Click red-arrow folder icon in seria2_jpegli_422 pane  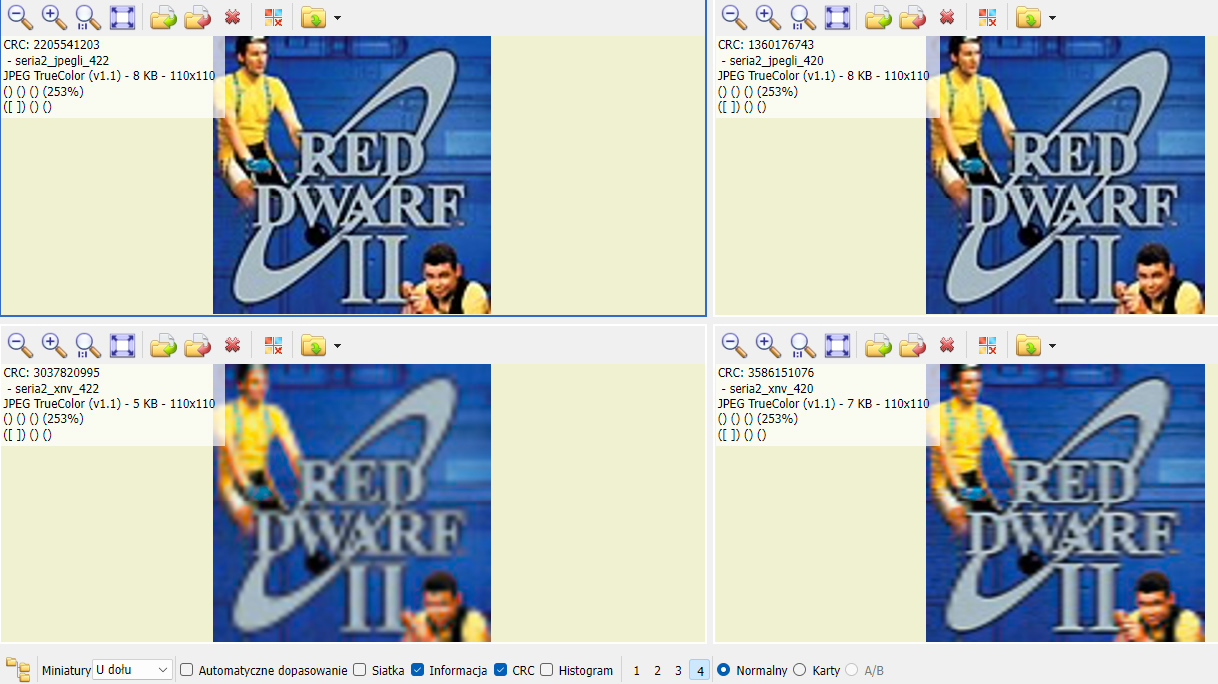(198, 17)
